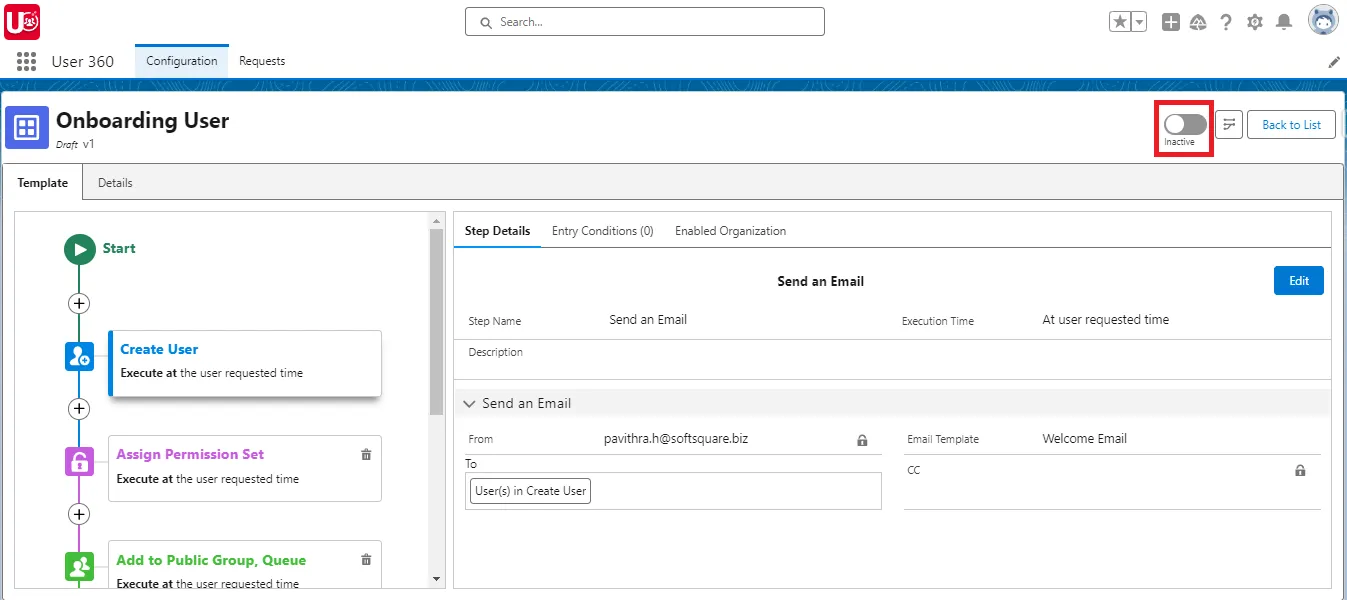
Task: Open Salesforce Setup gear icon
Action: point(1255,21)
